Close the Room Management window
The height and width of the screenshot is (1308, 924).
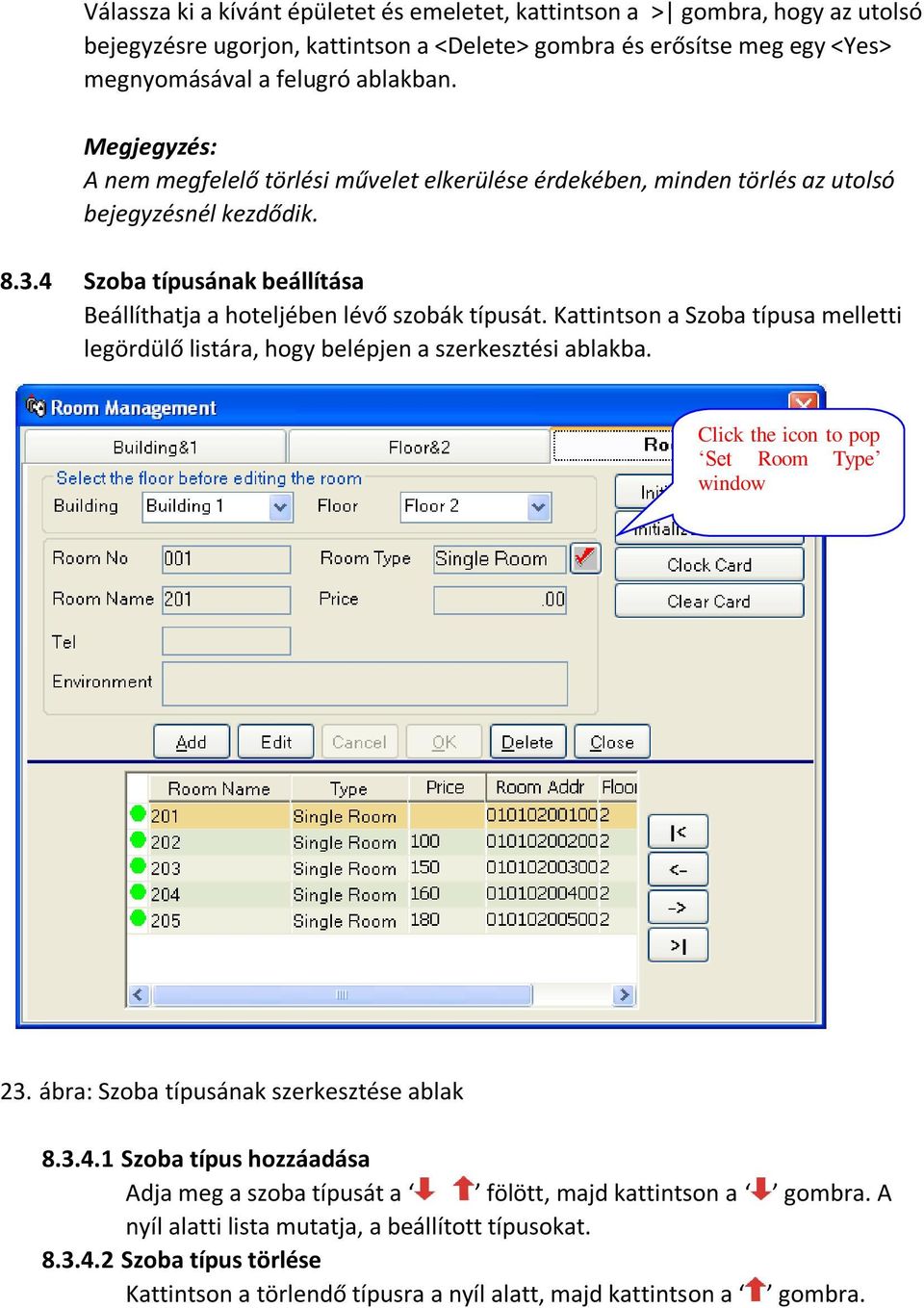tap(803, 402)
